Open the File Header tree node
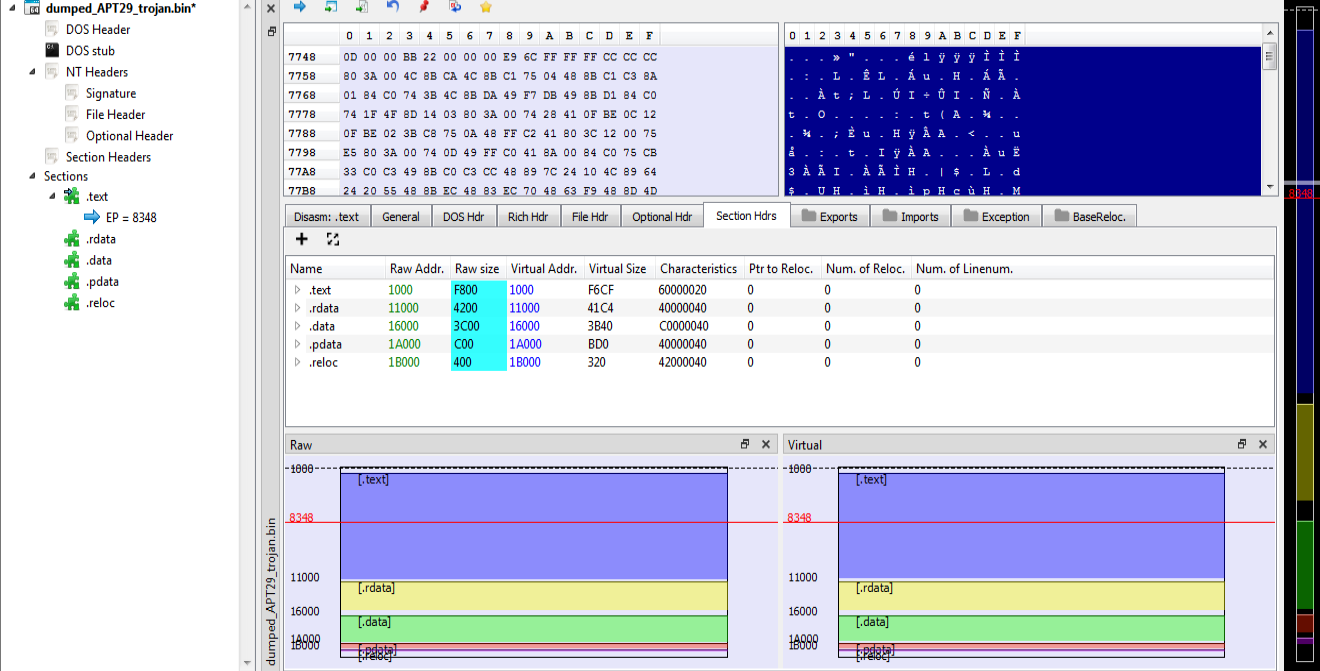 click(x=116, y=114)
